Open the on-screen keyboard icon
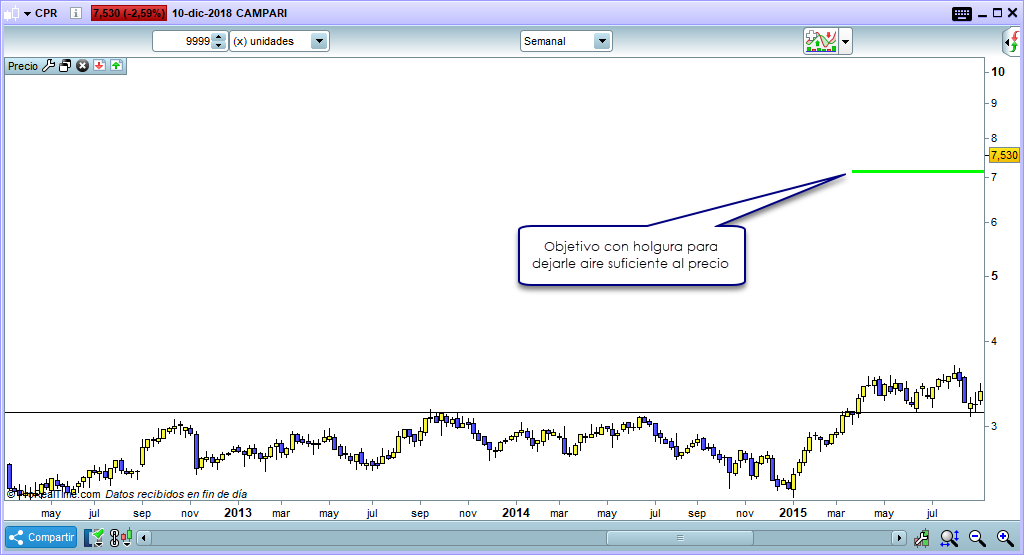 [x=962, y=14]
